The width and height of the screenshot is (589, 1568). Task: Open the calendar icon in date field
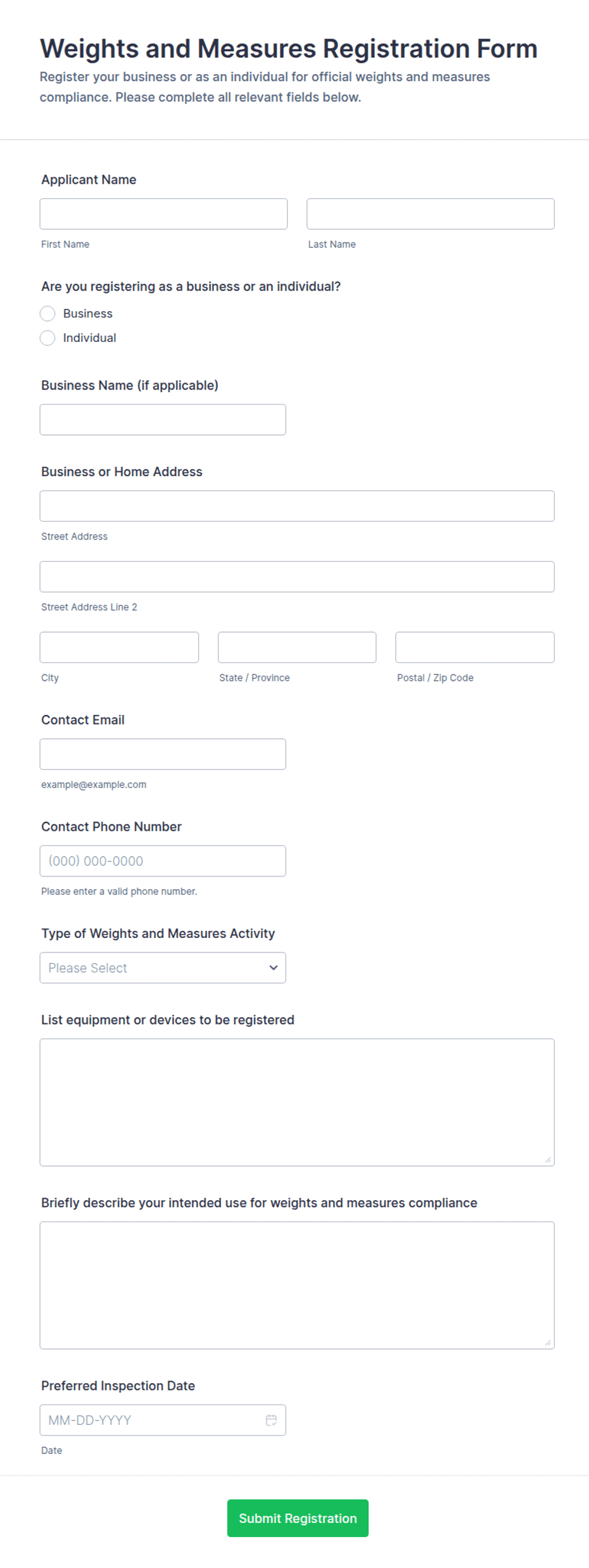(271, 1420)
